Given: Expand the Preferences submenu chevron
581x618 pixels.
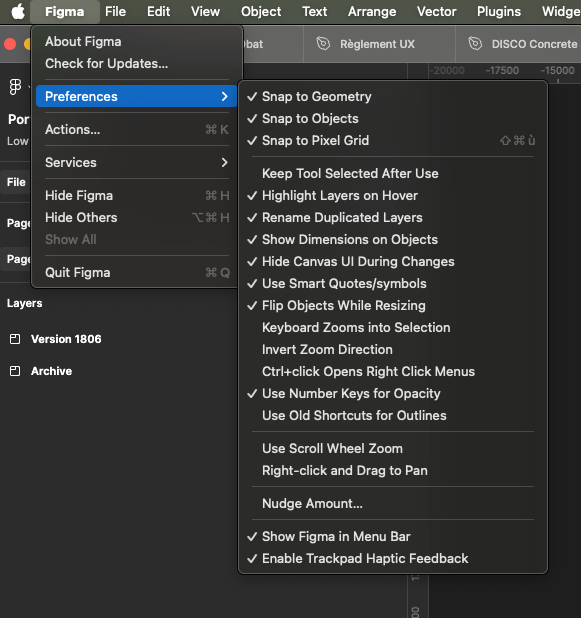Looking at the screenshot, I should point(224,96).
